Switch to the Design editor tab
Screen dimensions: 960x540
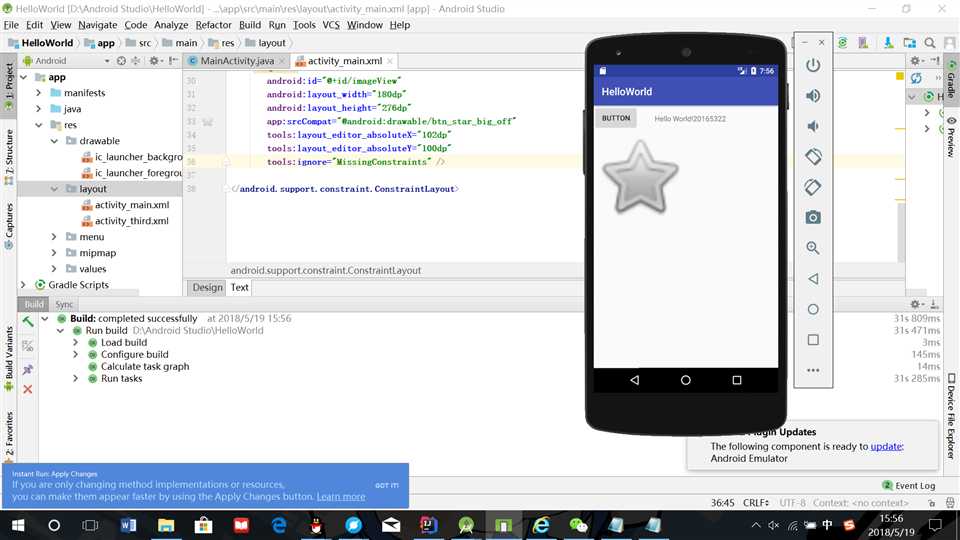pos(208,287)
